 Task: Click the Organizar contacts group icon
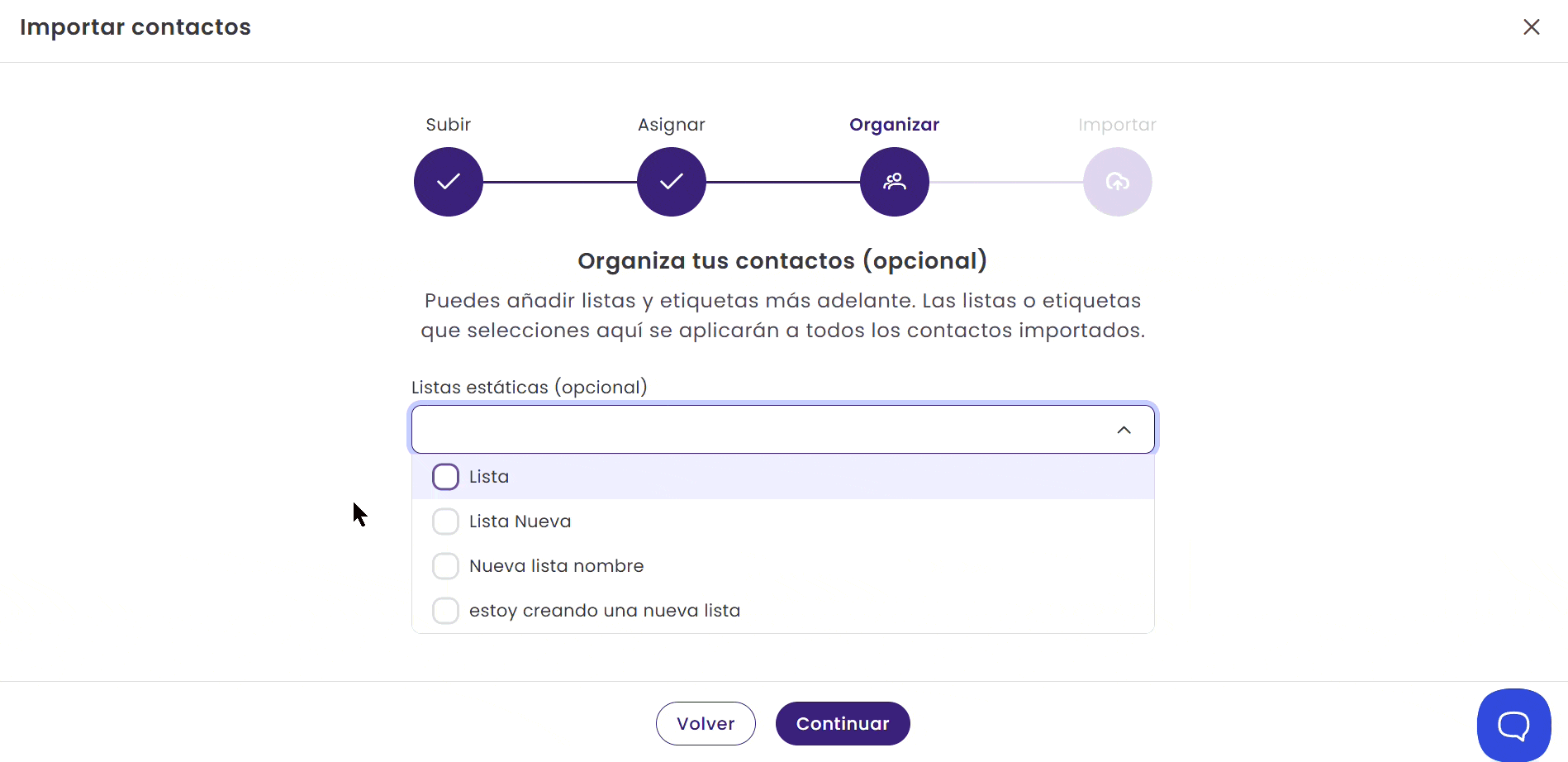(x=895, y=182)
